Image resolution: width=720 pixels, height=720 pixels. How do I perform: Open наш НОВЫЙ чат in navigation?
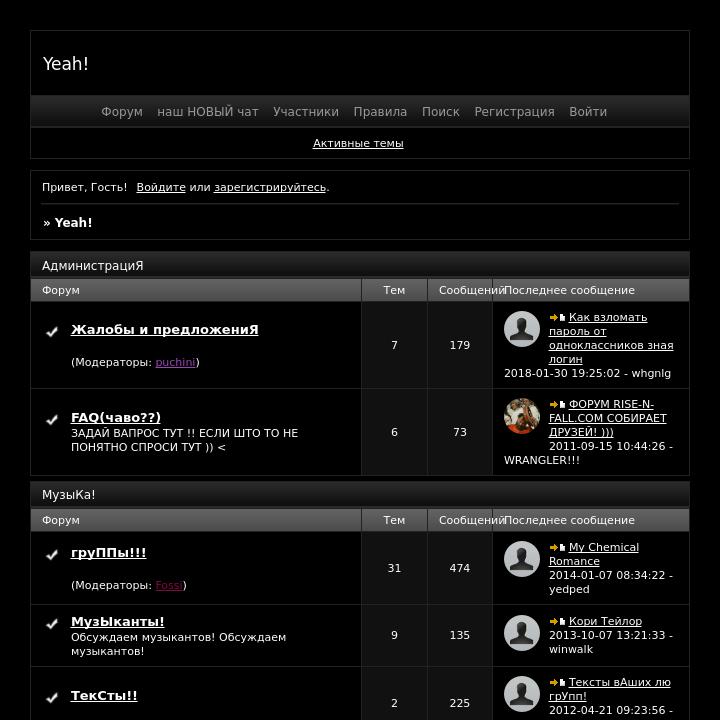click(208, 112)
